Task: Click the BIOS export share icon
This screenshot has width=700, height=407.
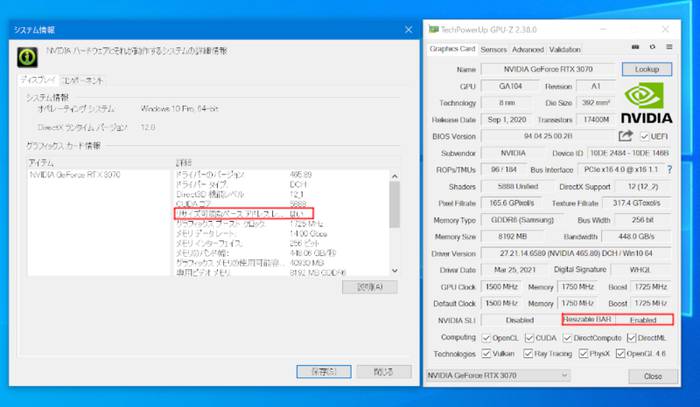Action: click(x=625, y=136)
